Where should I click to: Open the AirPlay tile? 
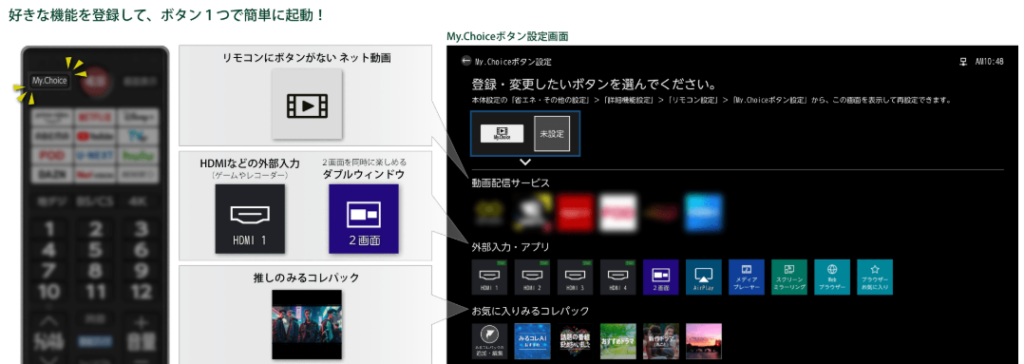[703, 277]
